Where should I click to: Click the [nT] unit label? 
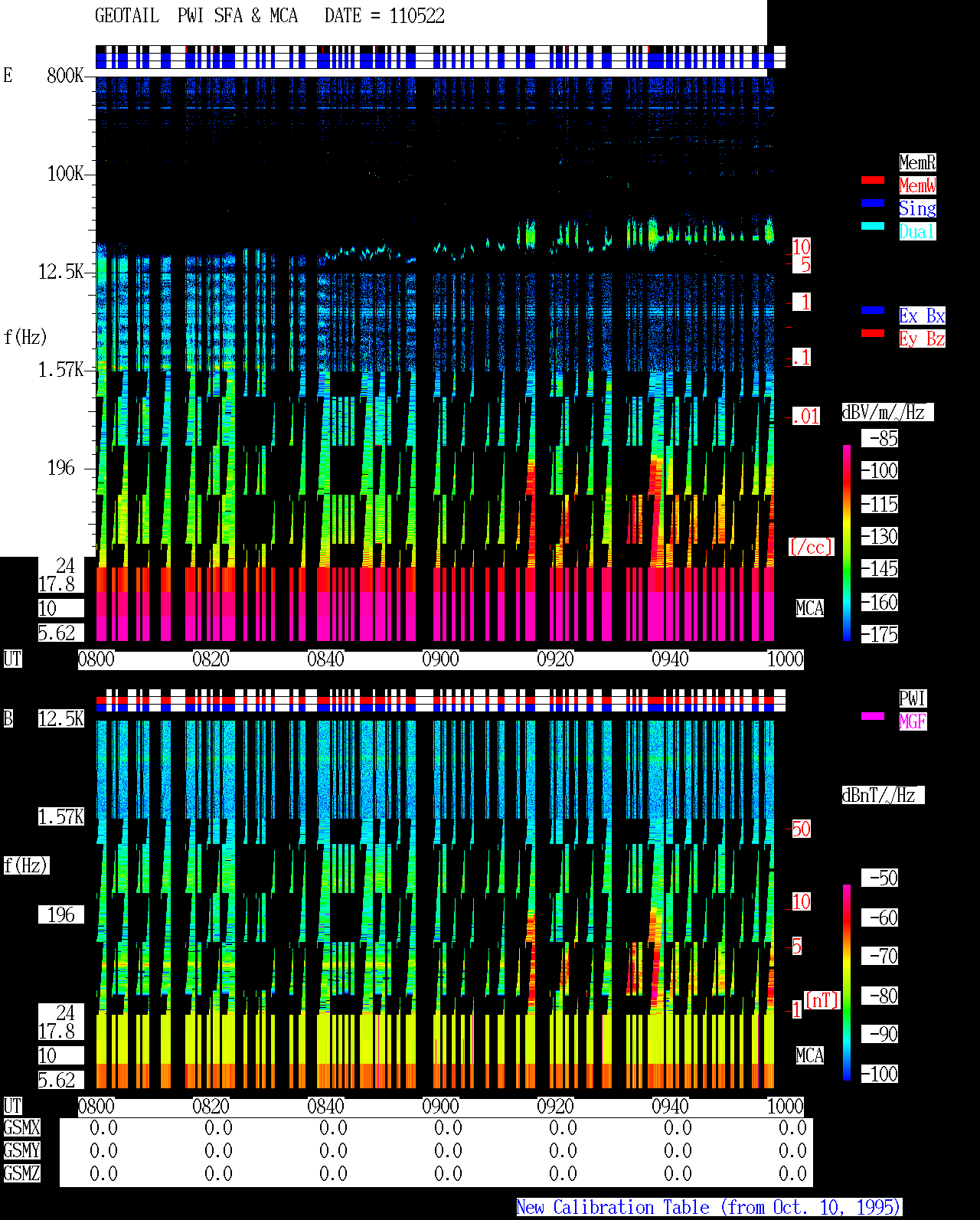[822, 1000]
